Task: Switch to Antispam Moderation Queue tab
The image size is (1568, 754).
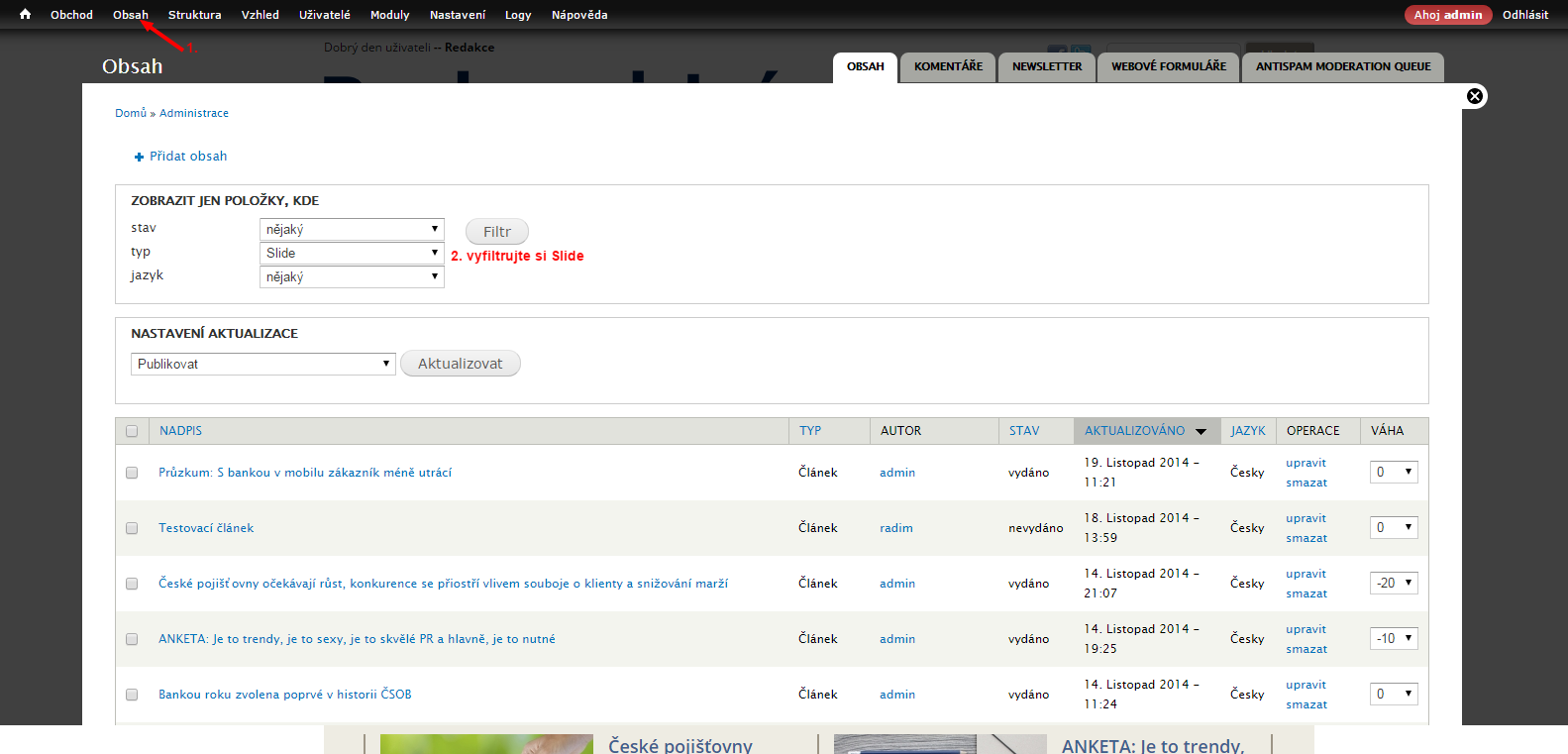Action: (x=1343, y=67)
